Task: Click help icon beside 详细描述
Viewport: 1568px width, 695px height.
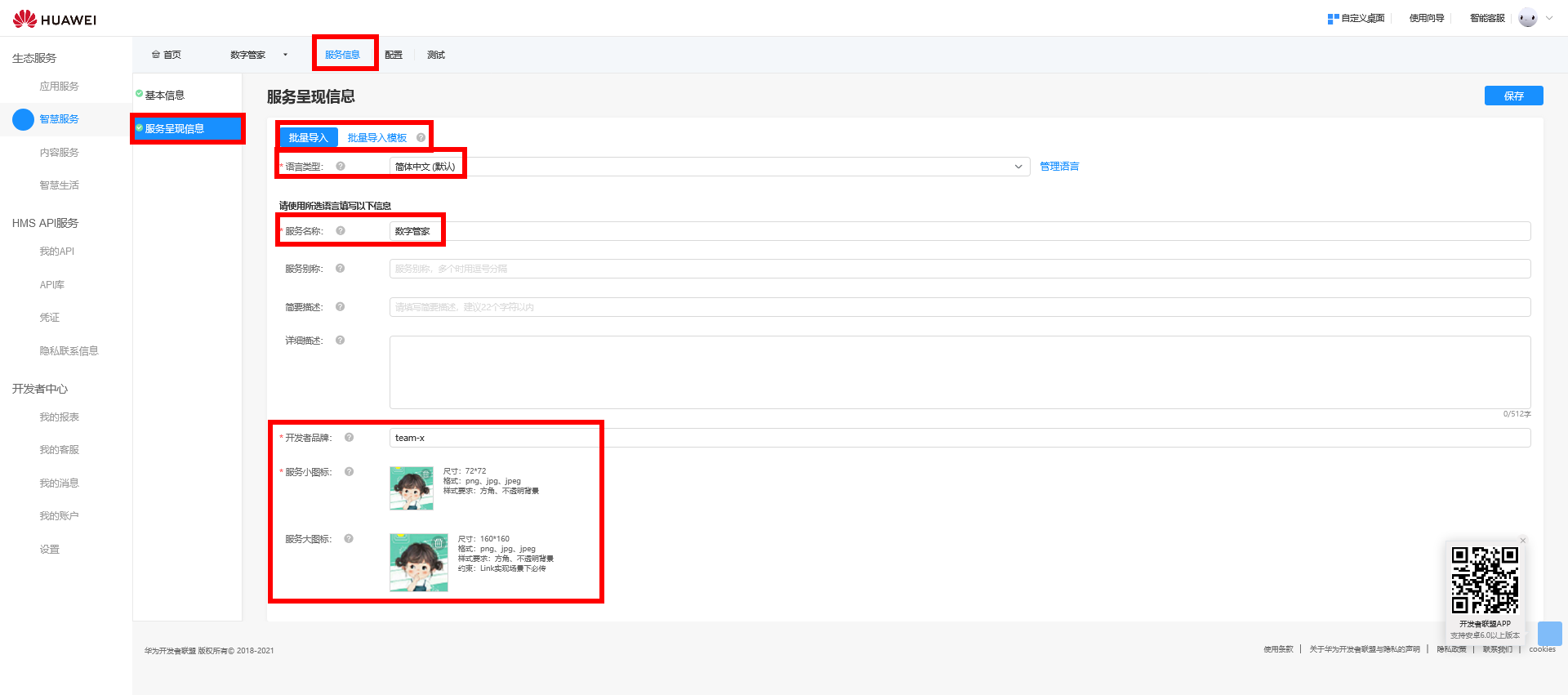Action: pyautogui.click(x=341, y=340)
